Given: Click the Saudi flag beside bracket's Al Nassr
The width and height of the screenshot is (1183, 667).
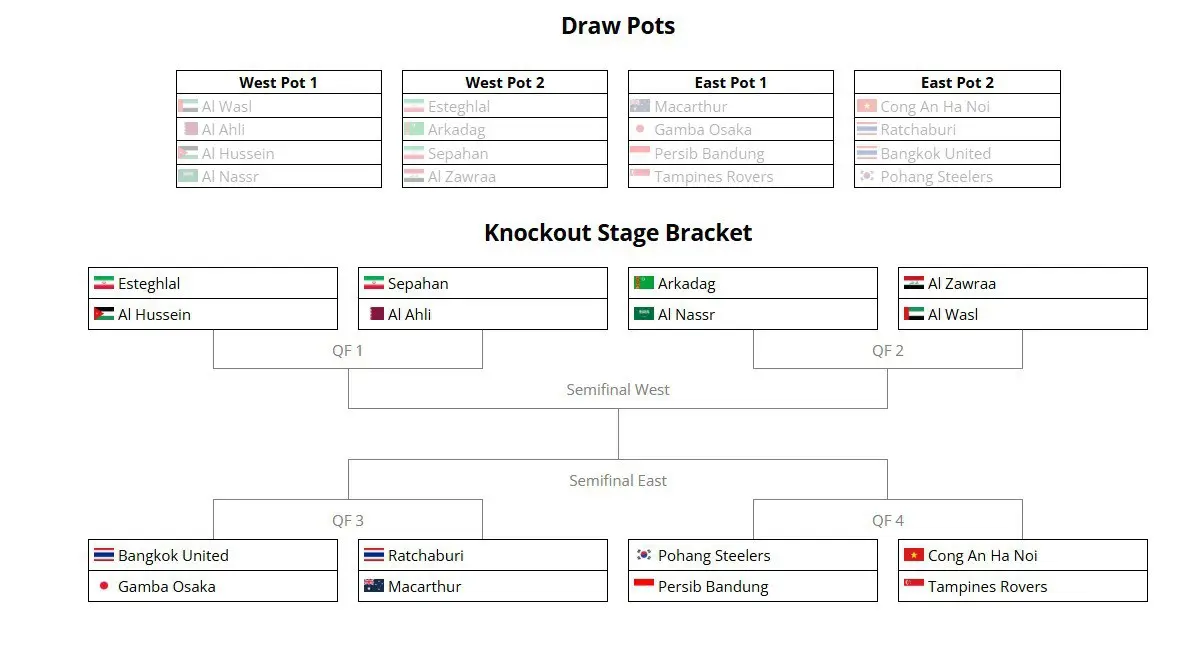Looking at the screenshot, I should [644, 314].
